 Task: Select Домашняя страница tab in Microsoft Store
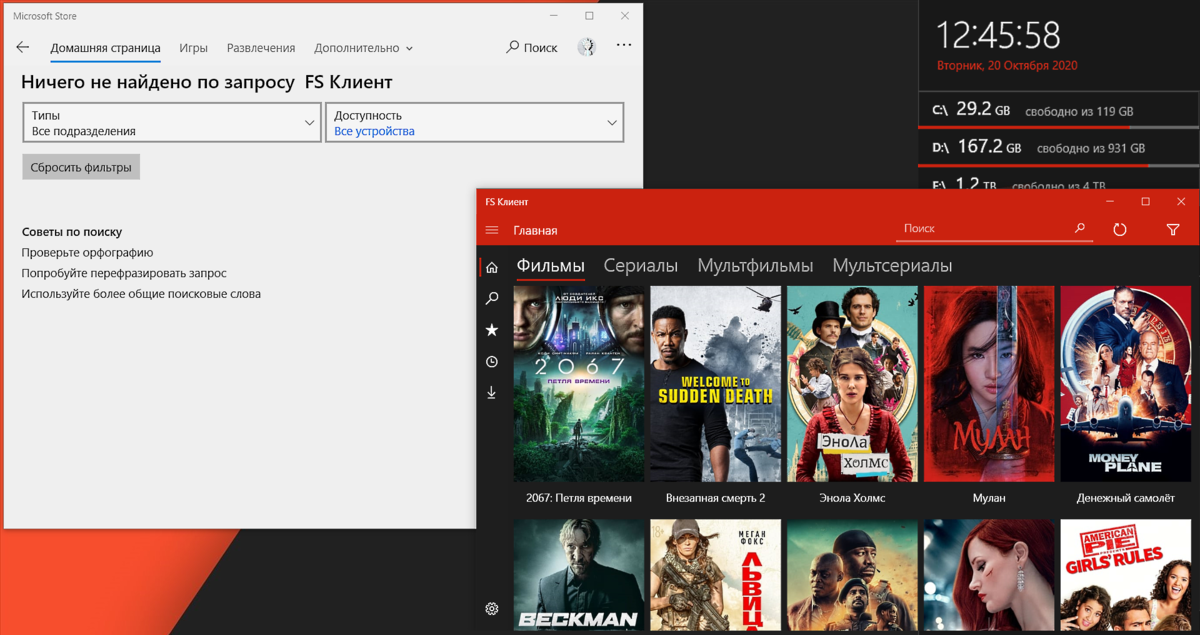pyautogui.click(x=105, y=47)
